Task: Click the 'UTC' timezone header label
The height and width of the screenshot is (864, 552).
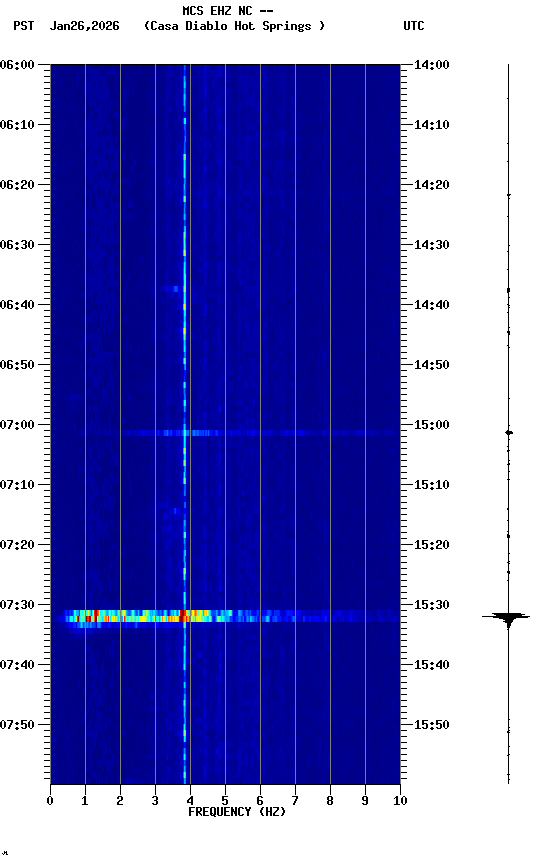Action: pos(414,26)
